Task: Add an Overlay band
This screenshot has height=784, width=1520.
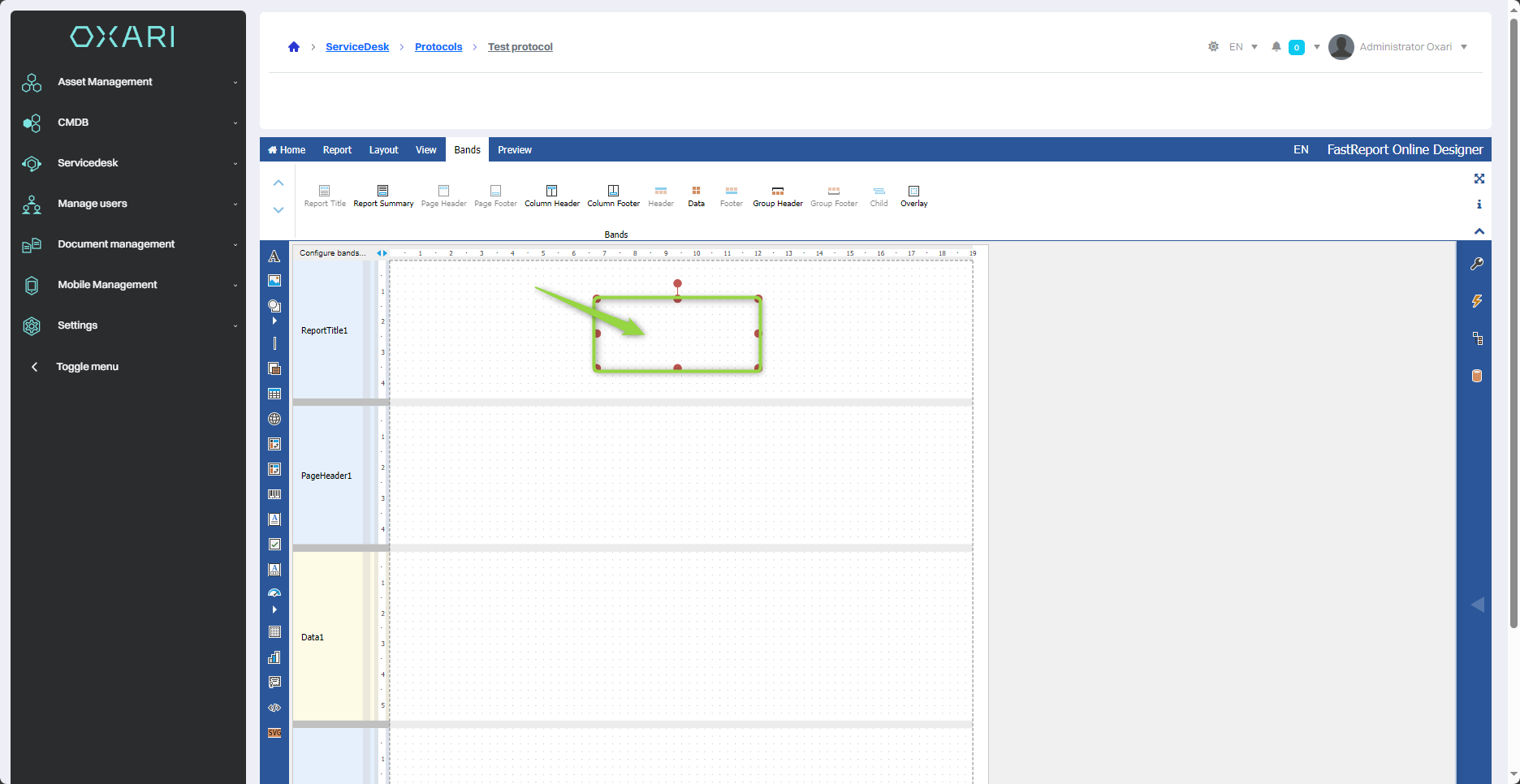Action: (913, 196)
